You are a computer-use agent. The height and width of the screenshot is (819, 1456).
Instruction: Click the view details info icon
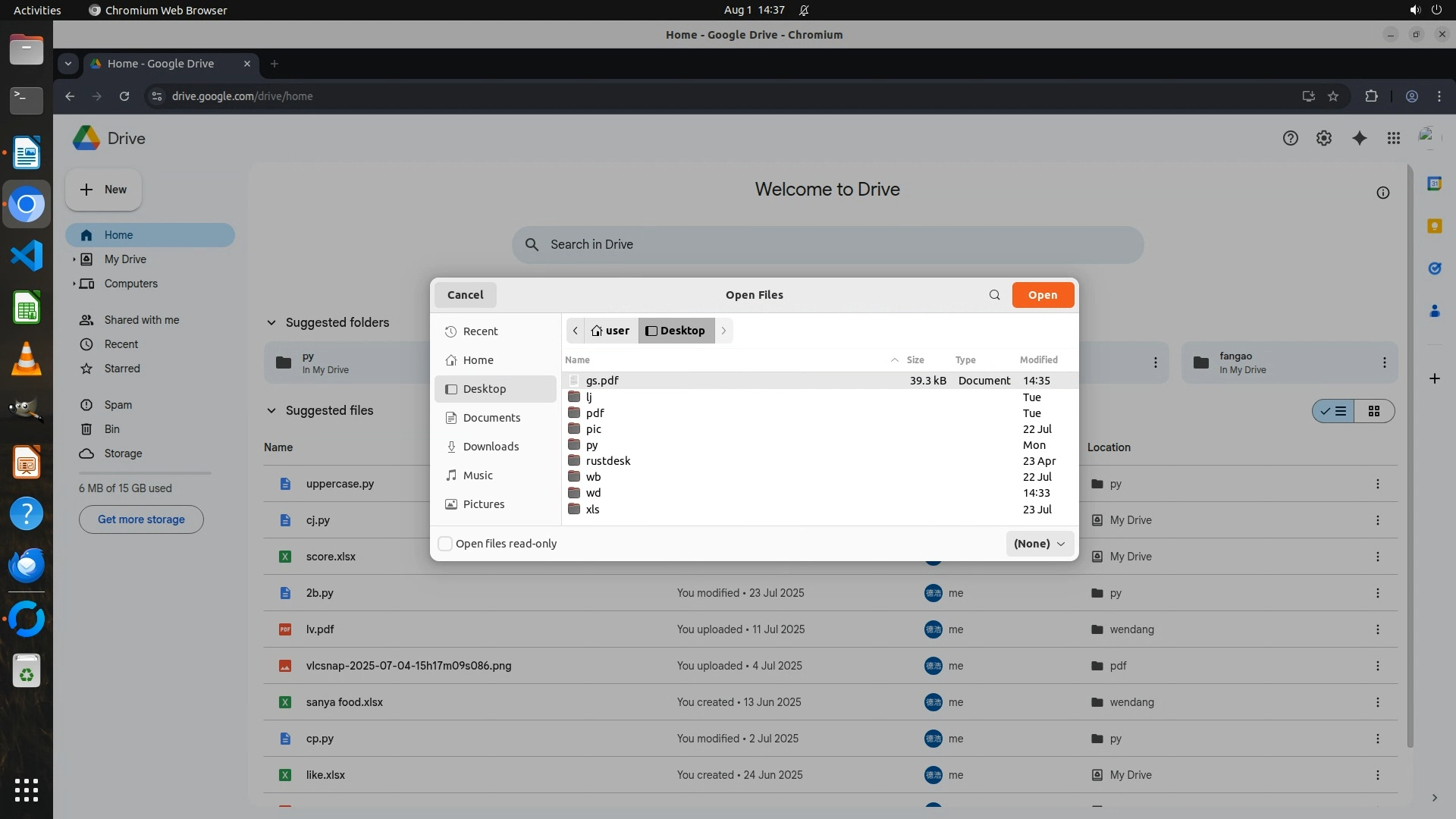(x=1382, y=193)
